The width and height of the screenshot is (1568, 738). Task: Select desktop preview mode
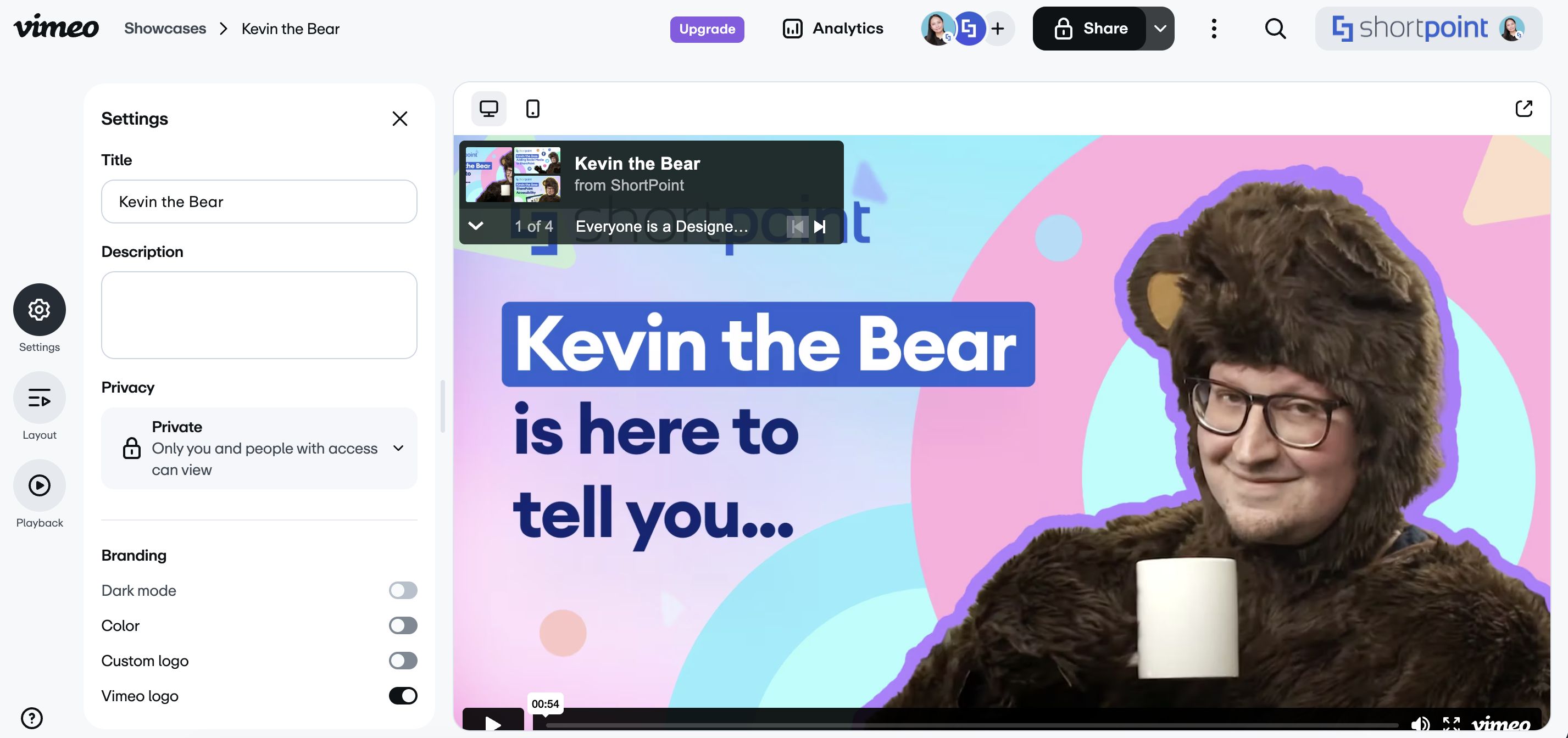pyautogui.click(x=489, y=108)
